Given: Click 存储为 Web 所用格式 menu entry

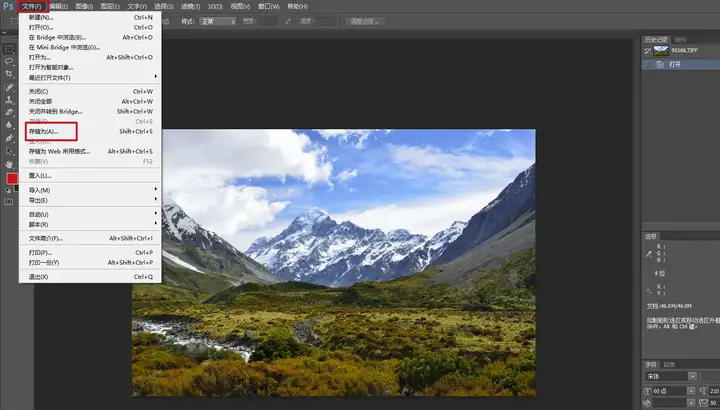Looking at the screenshot, I should pyautogui.click(x=60, y=151).
